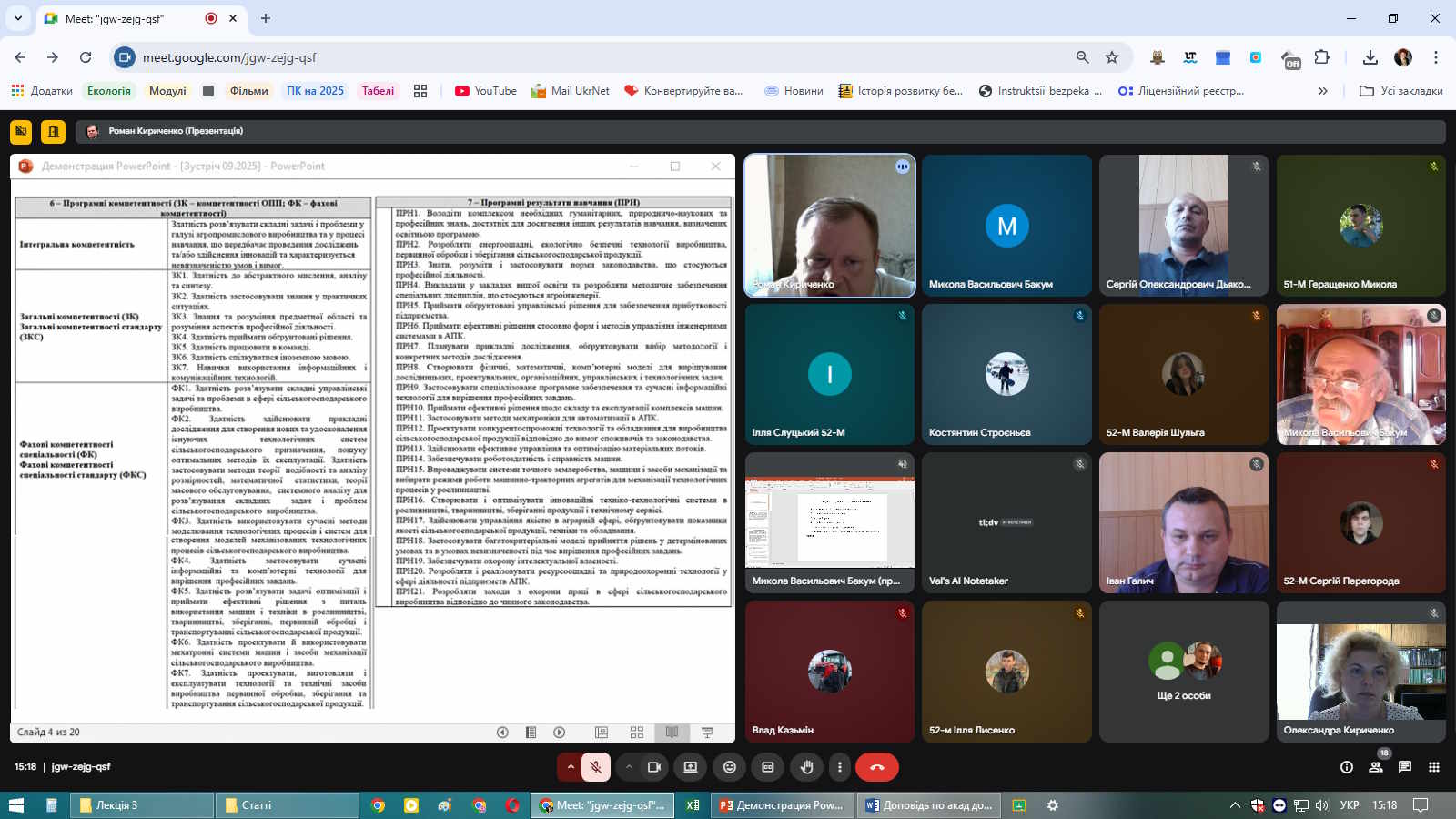Open the Excel app in taskbar
This screenshot has width=1456, height=819.
pos(693,805)
